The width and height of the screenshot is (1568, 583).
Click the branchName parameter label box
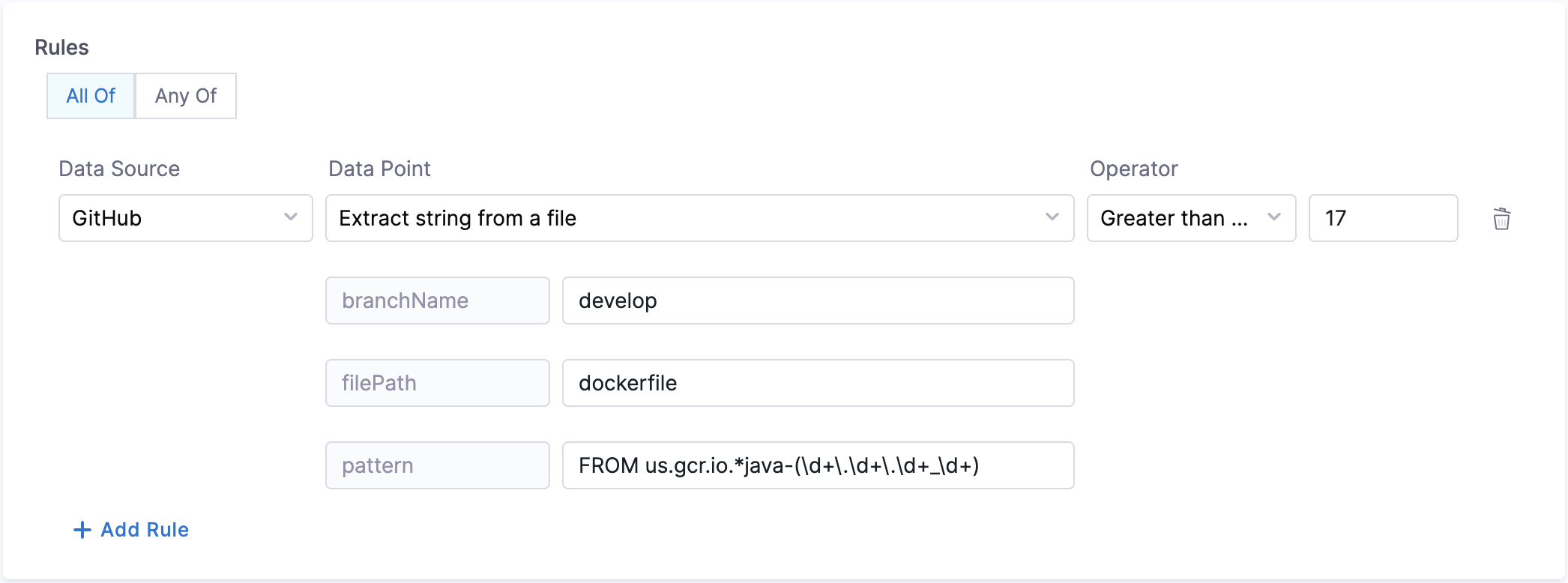[437, 300]
